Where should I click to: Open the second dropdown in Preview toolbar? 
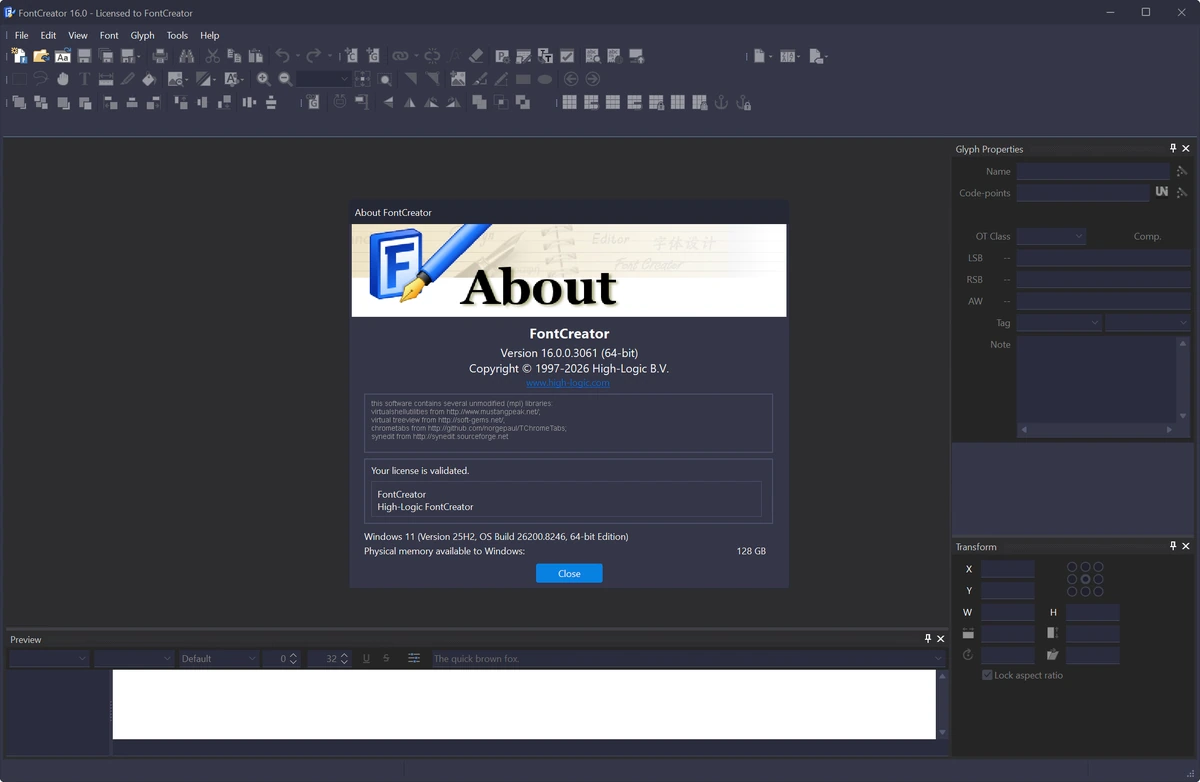coord(134,658)
